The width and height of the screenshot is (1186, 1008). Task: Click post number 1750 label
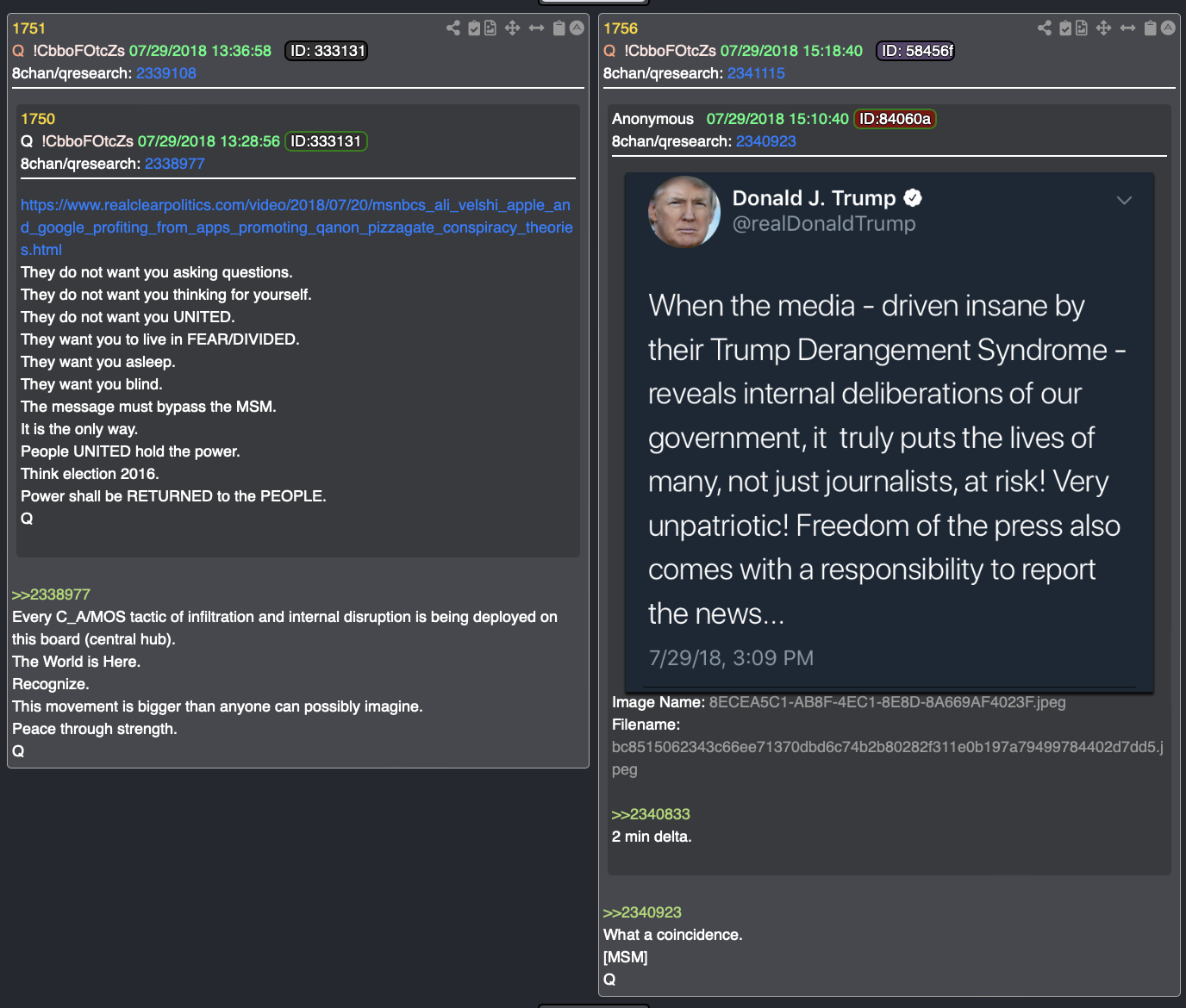pyautogui.click(x=38, y=119)
